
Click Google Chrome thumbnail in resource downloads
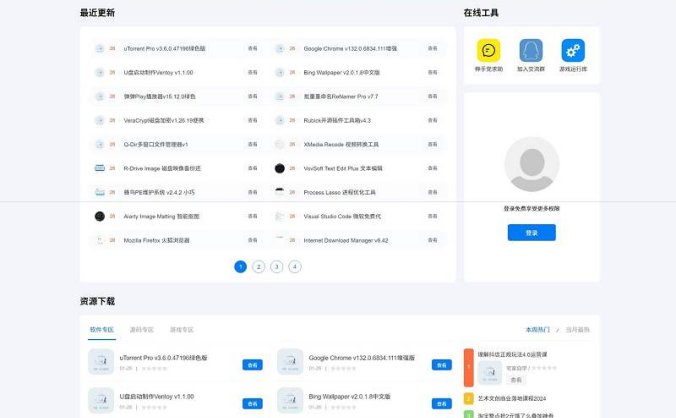290,362
